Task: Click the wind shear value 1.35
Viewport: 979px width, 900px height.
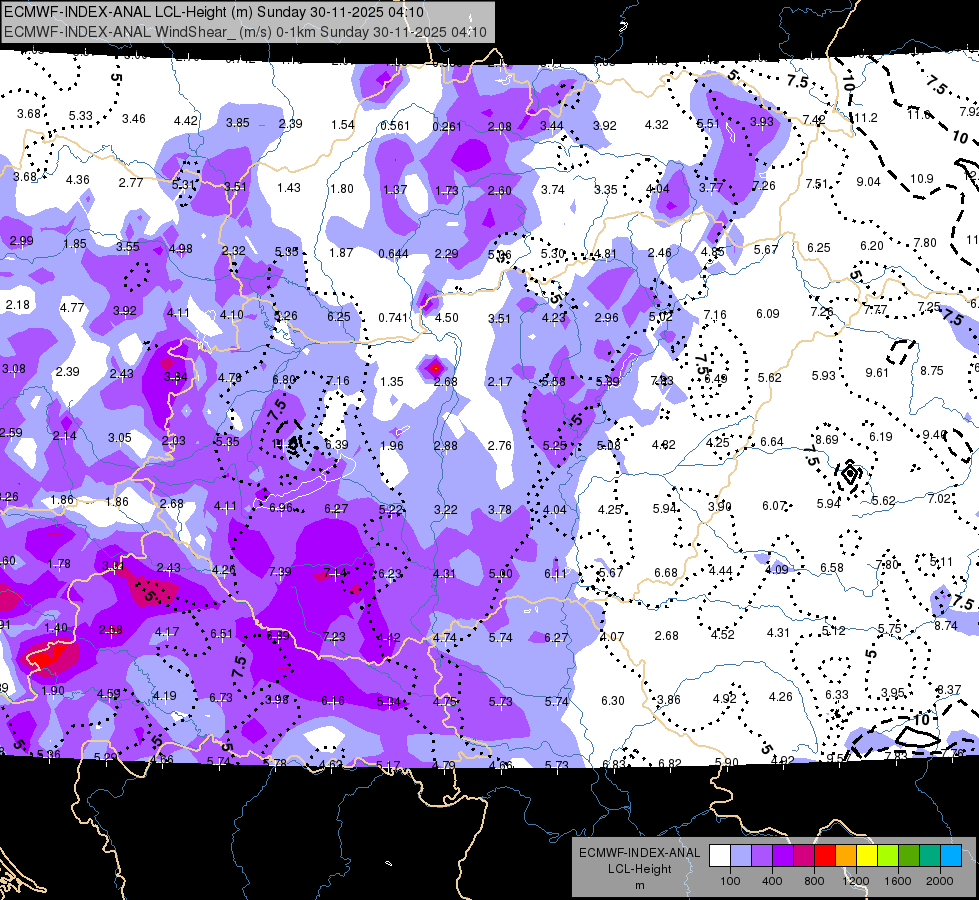Action: tap(392, 382)
